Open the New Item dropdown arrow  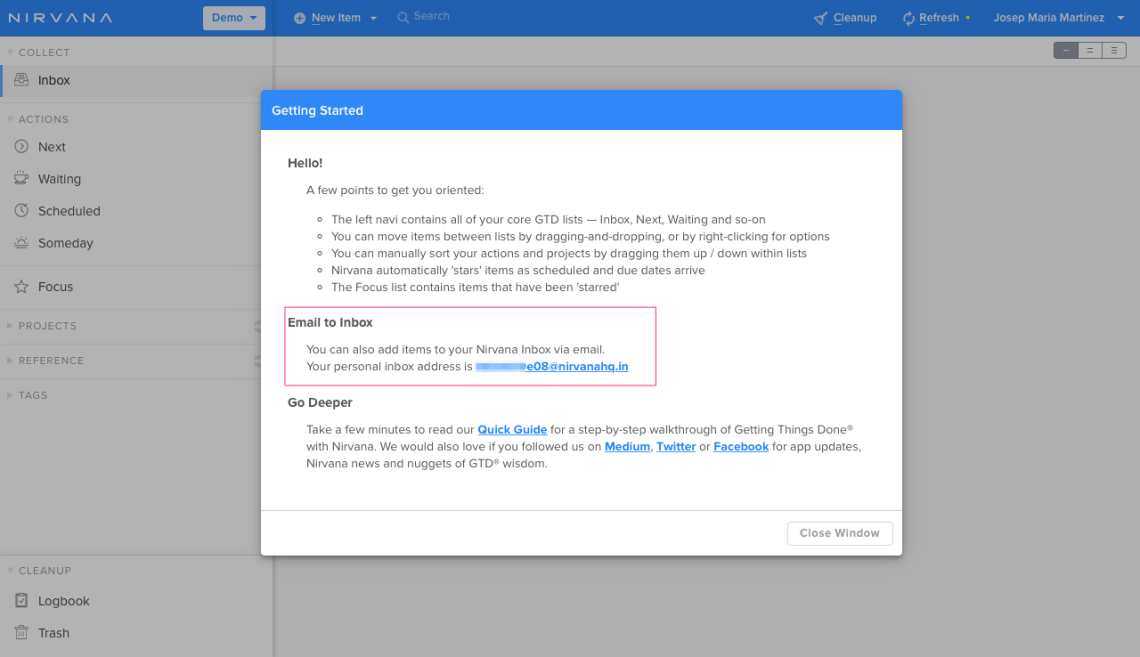(374, 18)
